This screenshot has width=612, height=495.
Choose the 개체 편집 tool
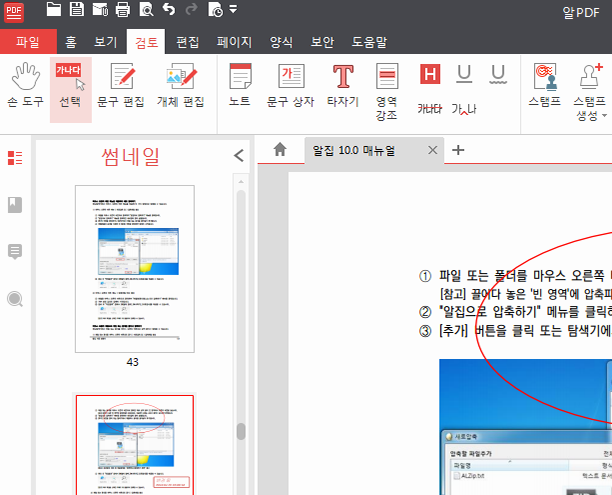(181, 86)
